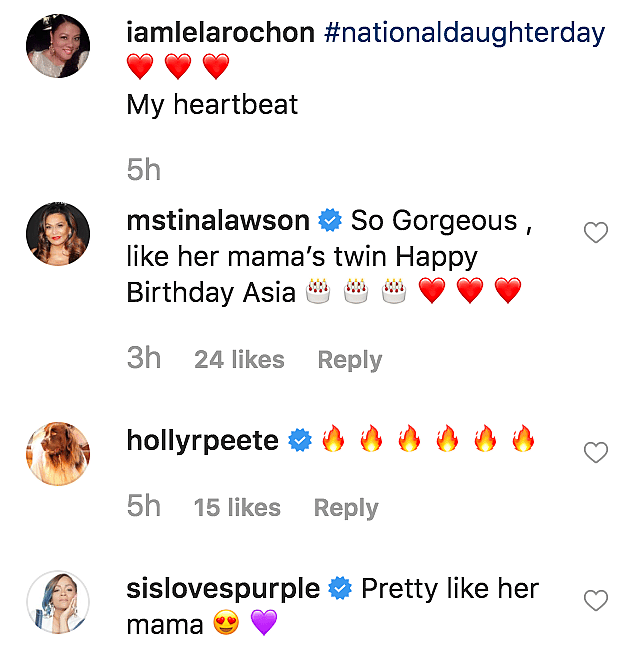Toggle heart on sislovespurple's comment

(596, 601)
